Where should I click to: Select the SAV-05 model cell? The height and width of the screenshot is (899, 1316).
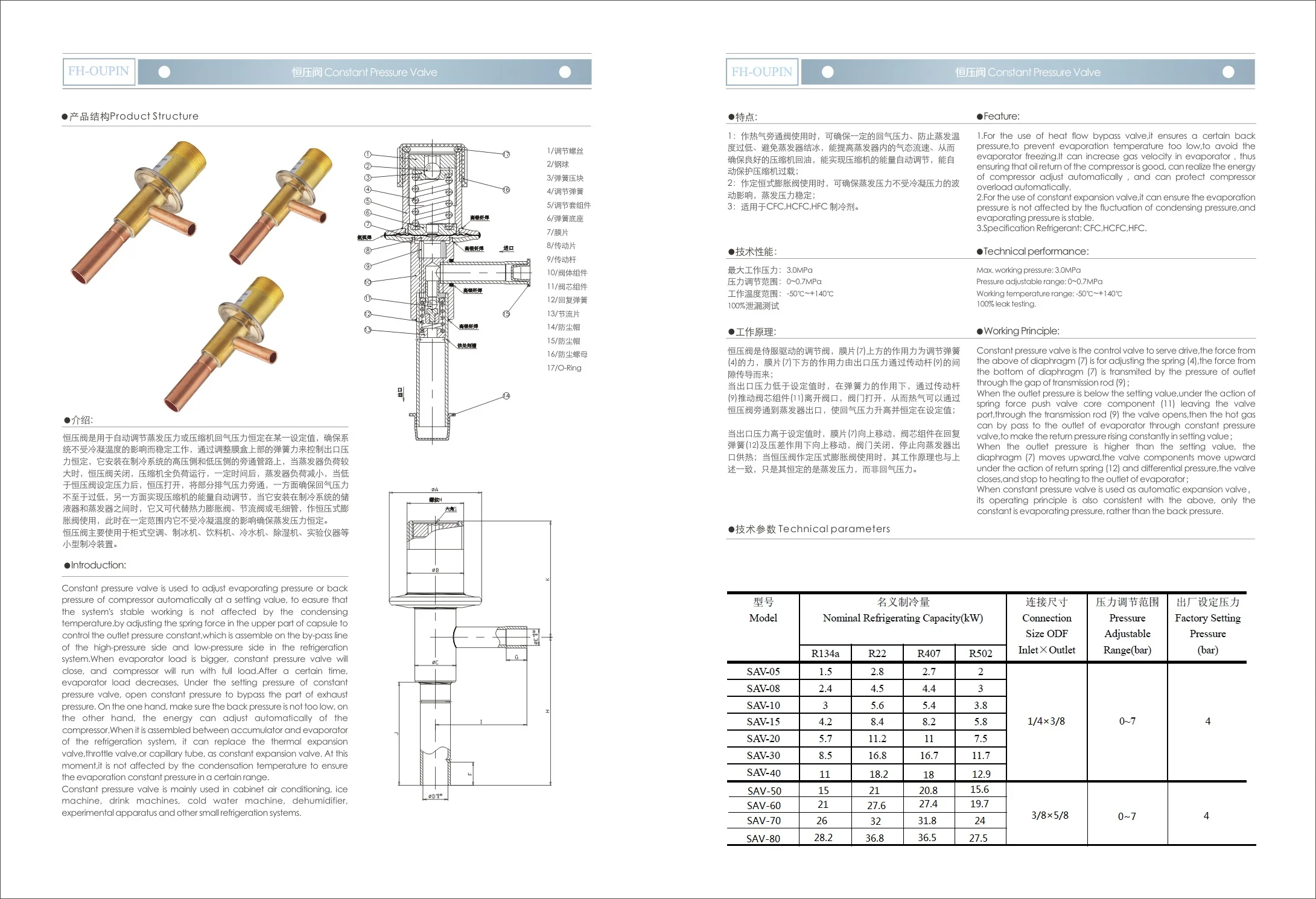[x=763, y=672]
